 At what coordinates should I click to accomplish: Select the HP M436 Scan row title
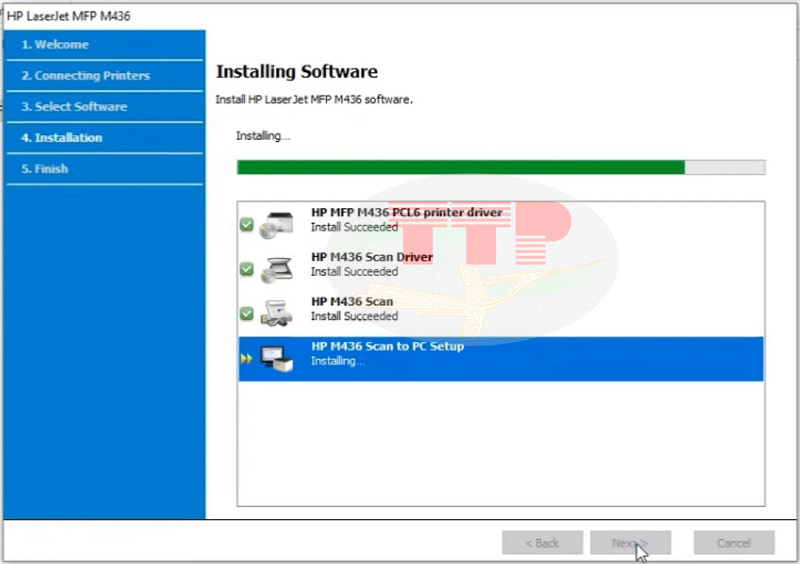(352, 302)
